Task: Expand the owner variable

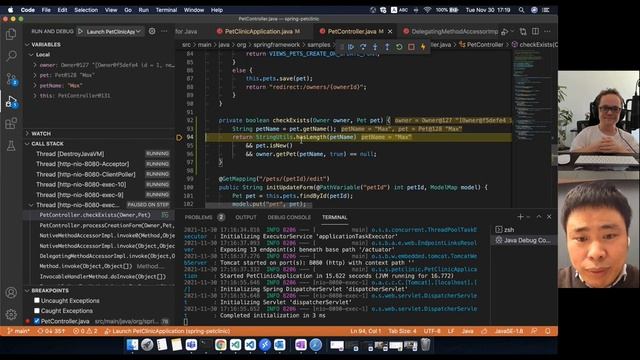Action: (x=35, y=65)
